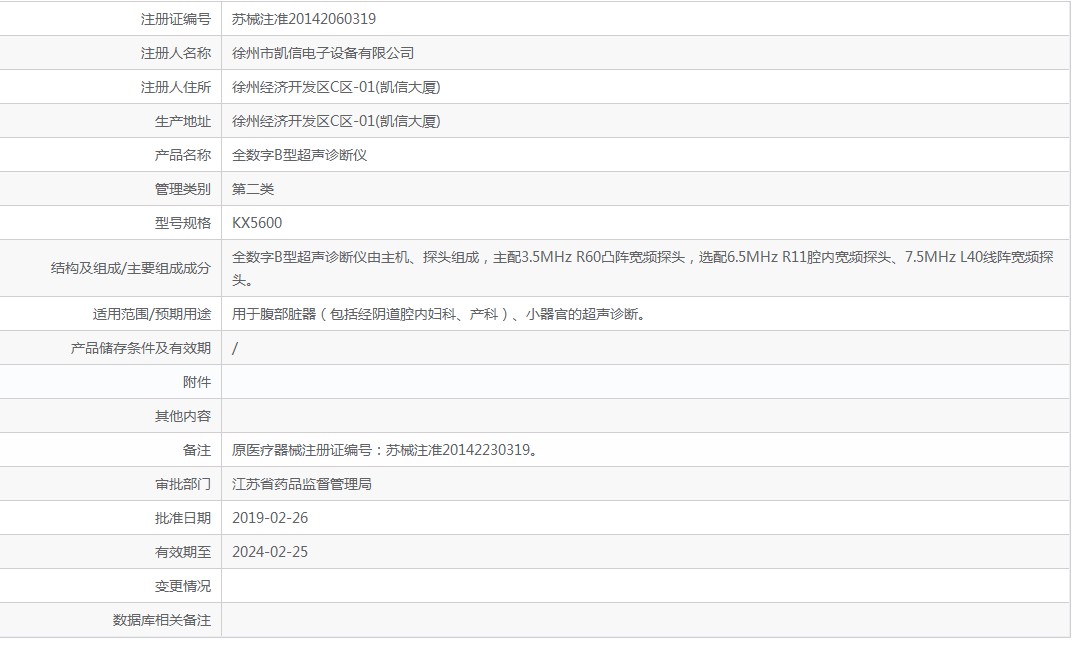The height and width of the screenshot is (650, 1074).
Task: Click the 审批部门 label
Action: click(x=183, y=484)
